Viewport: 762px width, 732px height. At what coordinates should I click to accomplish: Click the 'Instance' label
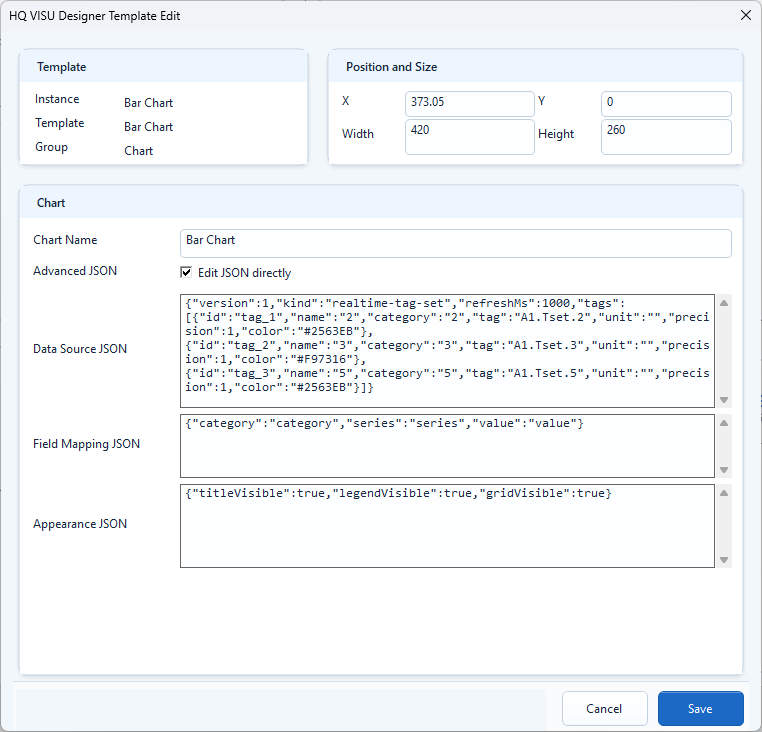click(57, 99)
